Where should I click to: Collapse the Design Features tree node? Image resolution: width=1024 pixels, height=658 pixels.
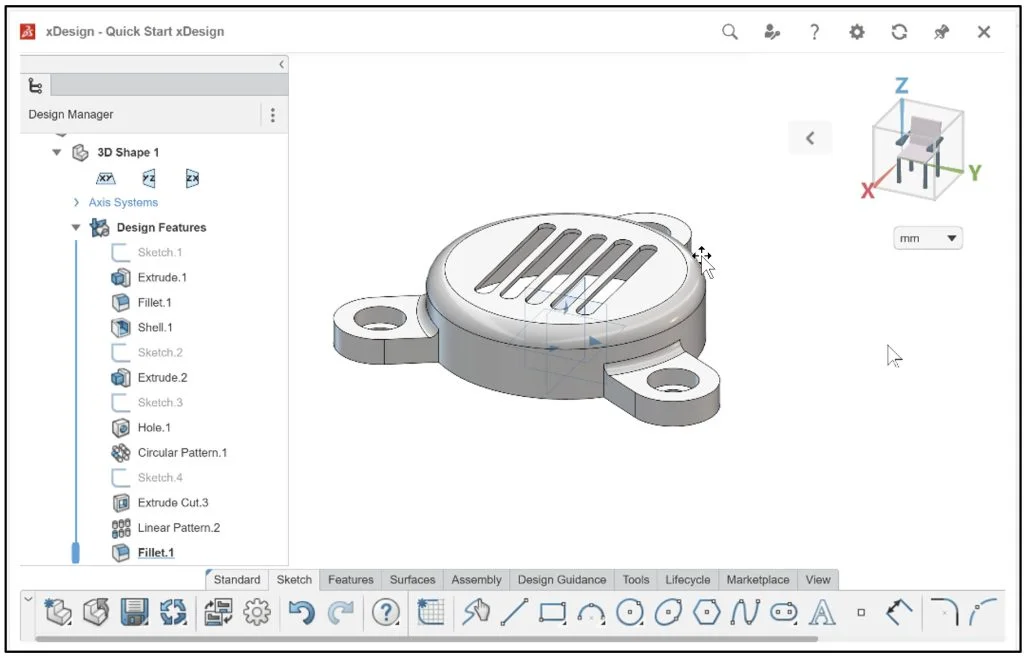(76, 227)
